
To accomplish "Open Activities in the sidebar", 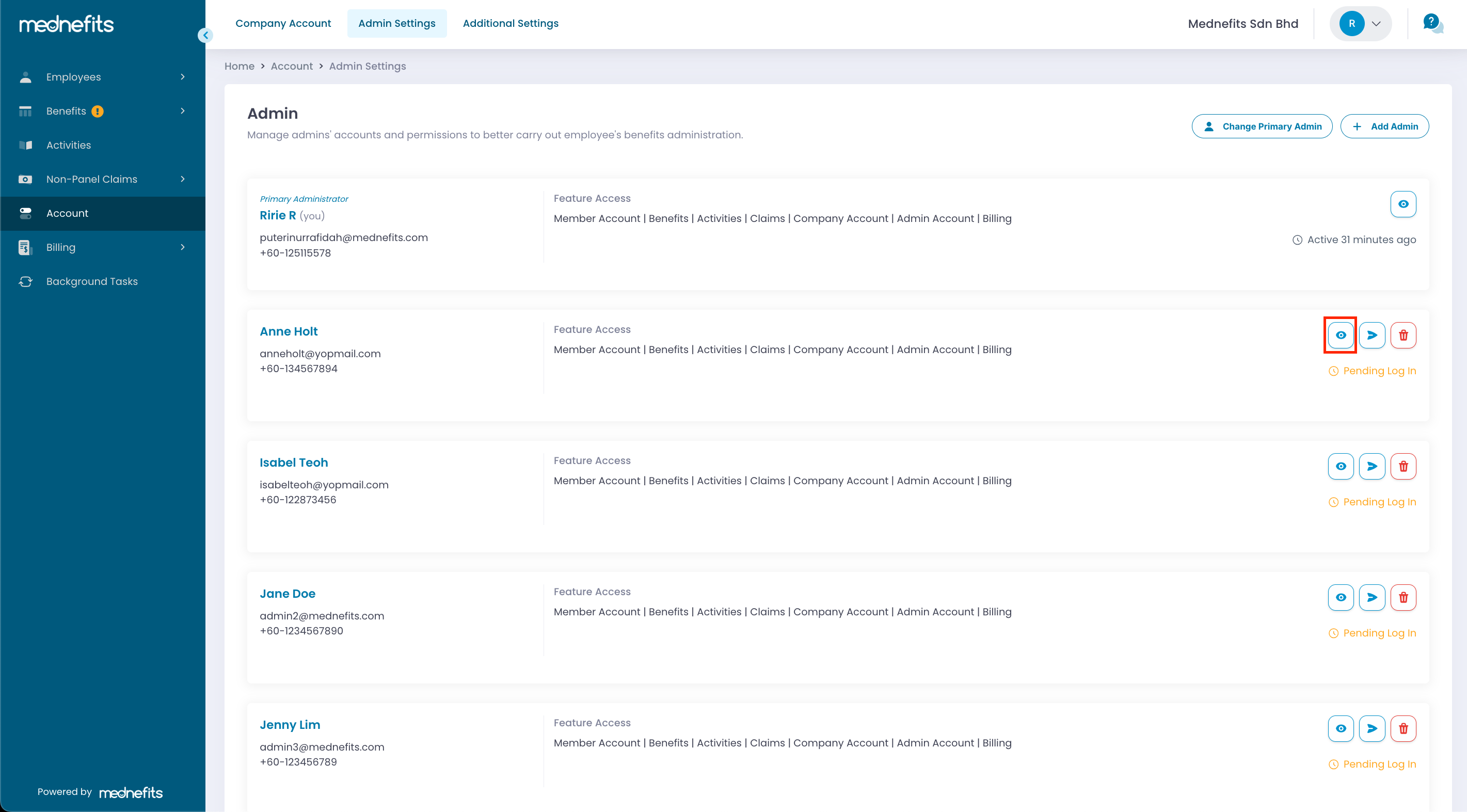I will 68,145.
